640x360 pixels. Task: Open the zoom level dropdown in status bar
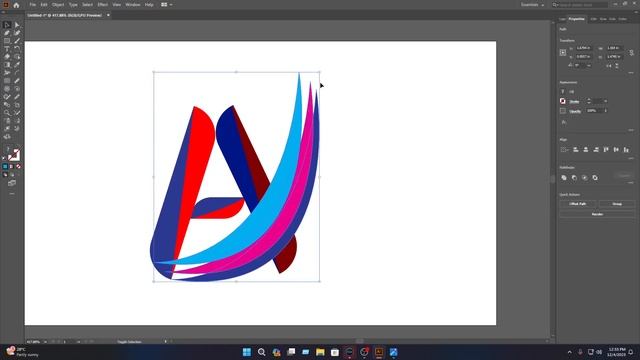tap(45, 342)
